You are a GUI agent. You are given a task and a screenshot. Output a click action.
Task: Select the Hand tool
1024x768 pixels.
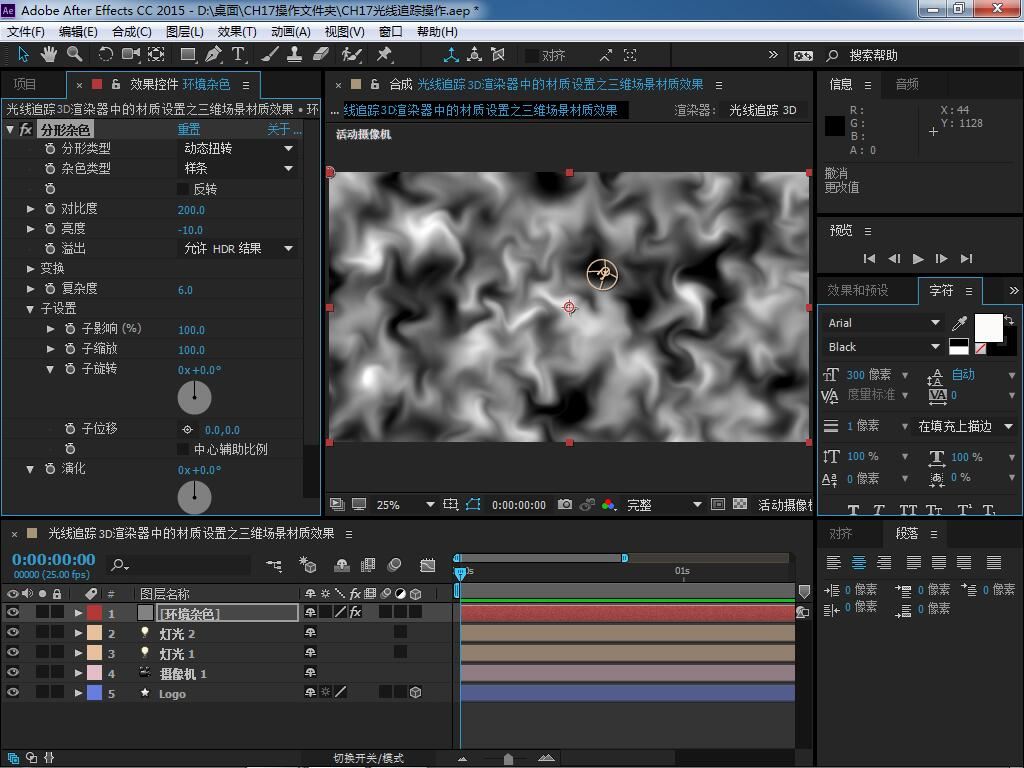point(48,54)
